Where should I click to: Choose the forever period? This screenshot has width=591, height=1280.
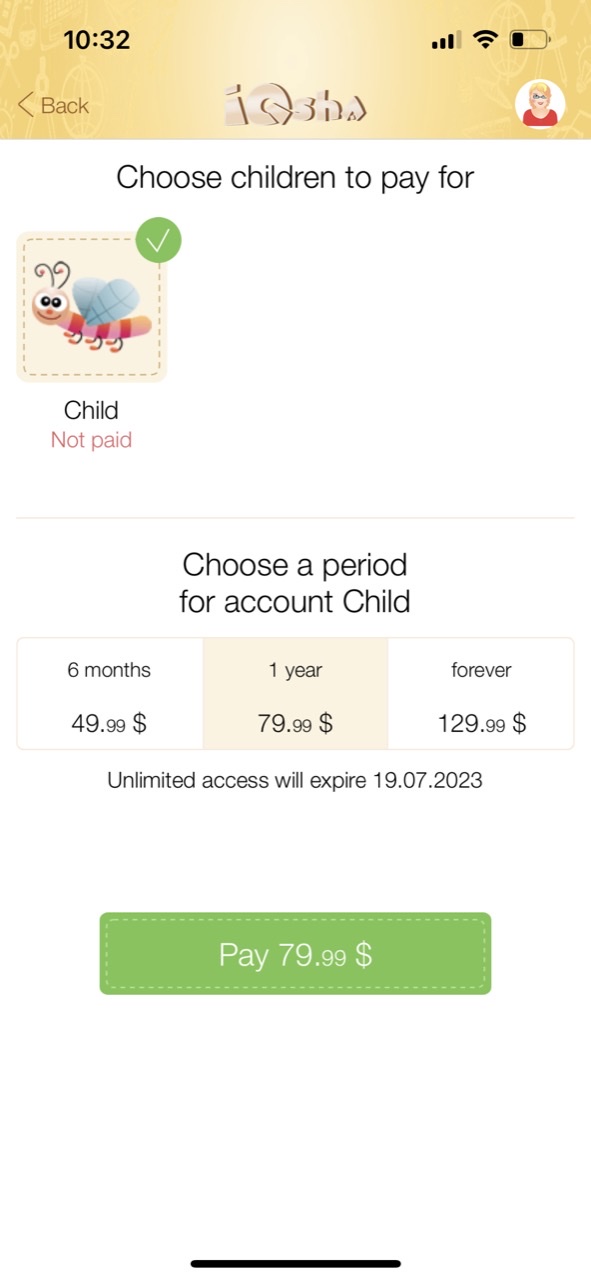481,694
